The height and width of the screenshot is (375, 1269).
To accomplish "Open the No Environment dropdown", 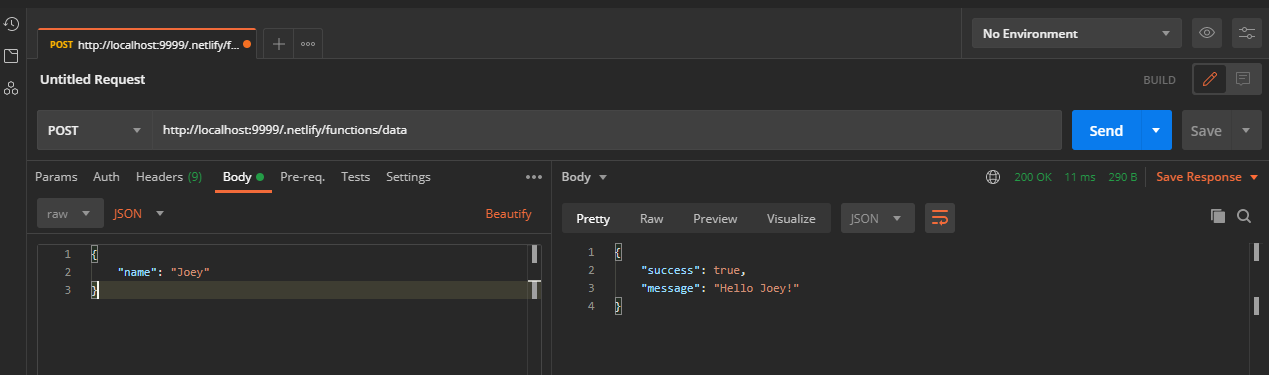I will pyautogui.click(x=1077, y=33).
